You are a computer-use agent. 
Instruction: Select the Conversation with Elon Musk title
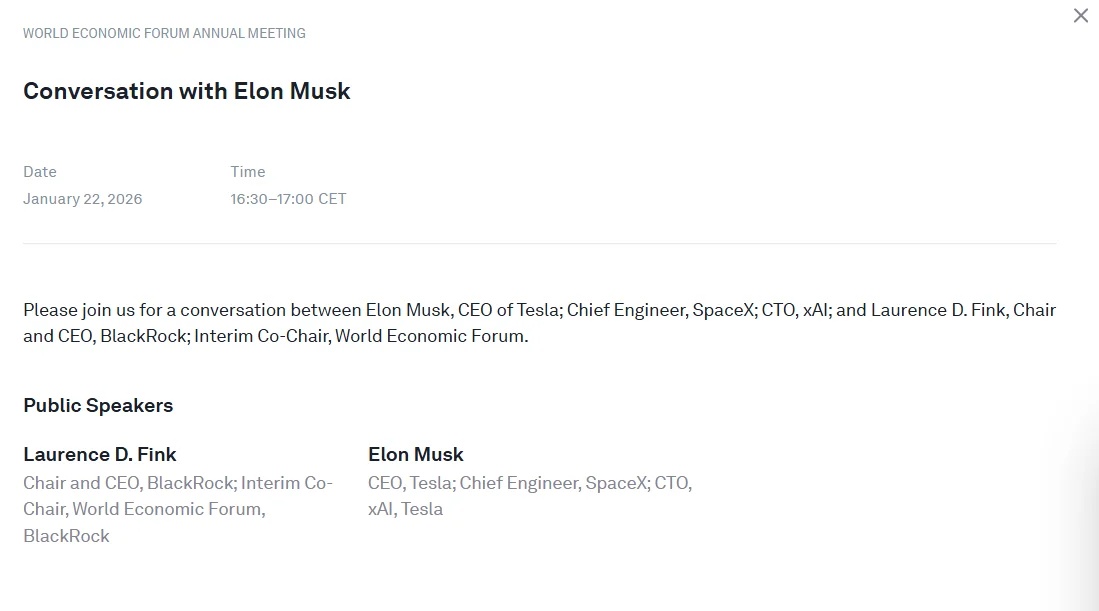point(187,91)
